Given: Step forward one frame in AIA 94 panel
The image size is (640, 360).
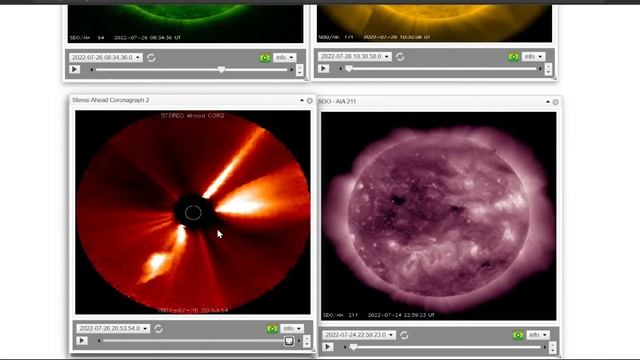Looking at the screenshot, I should [291, 70].
